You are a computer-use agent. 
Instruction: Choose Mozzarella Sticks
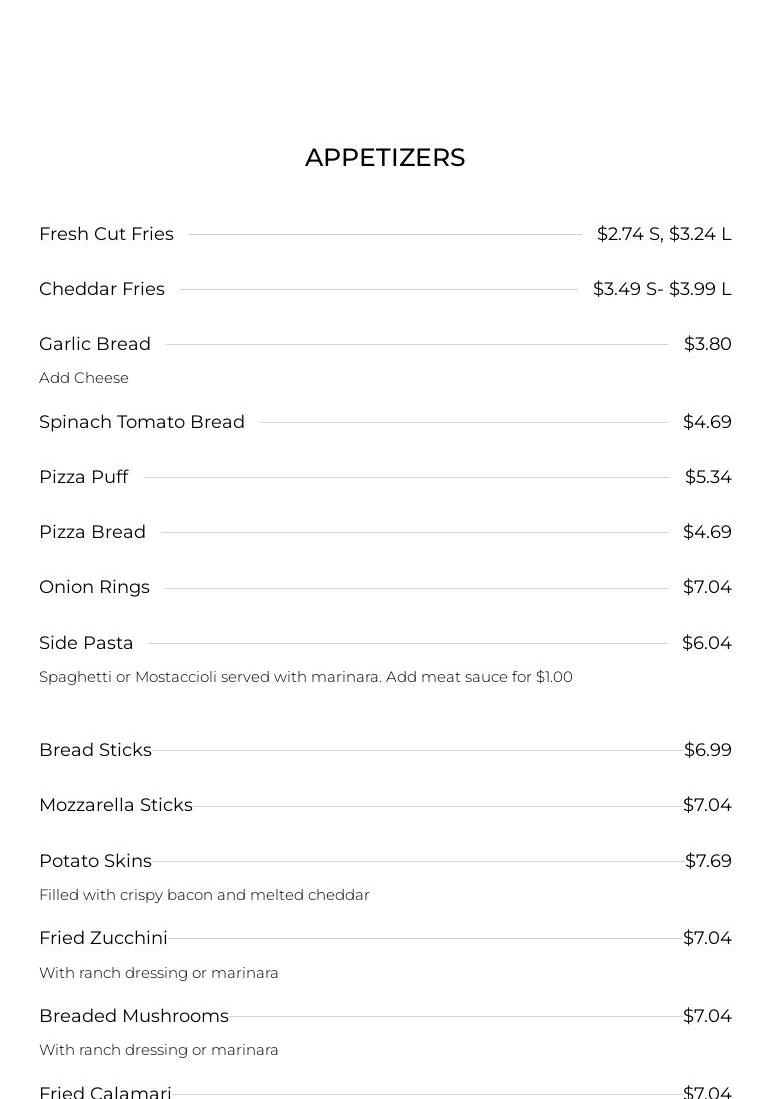pos(116,805)
